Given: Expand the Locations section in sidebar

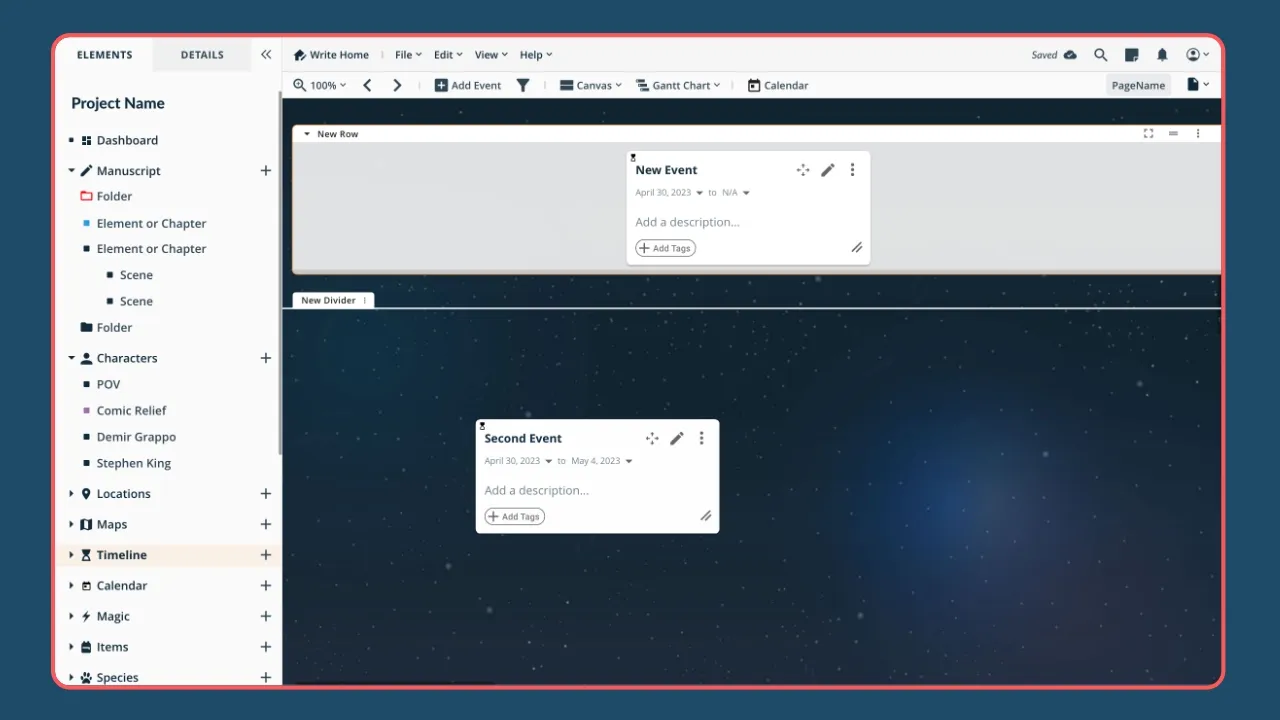Looking at the screenshot, I should point(71,493).
